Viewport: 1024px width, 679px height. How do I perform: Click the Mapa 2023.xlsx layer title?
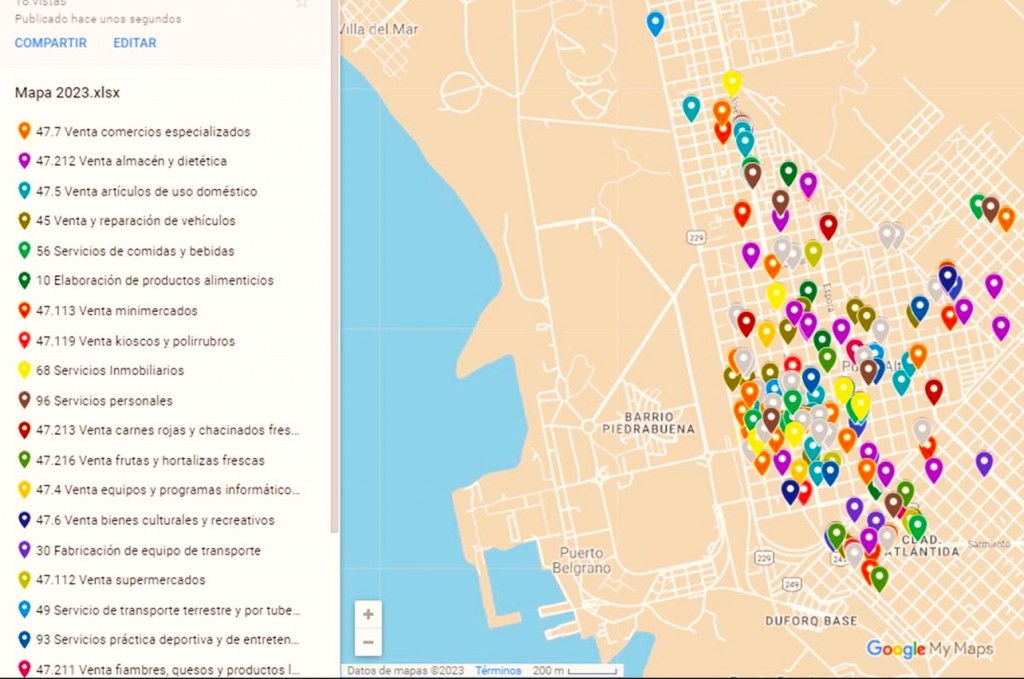click(67, 93)
